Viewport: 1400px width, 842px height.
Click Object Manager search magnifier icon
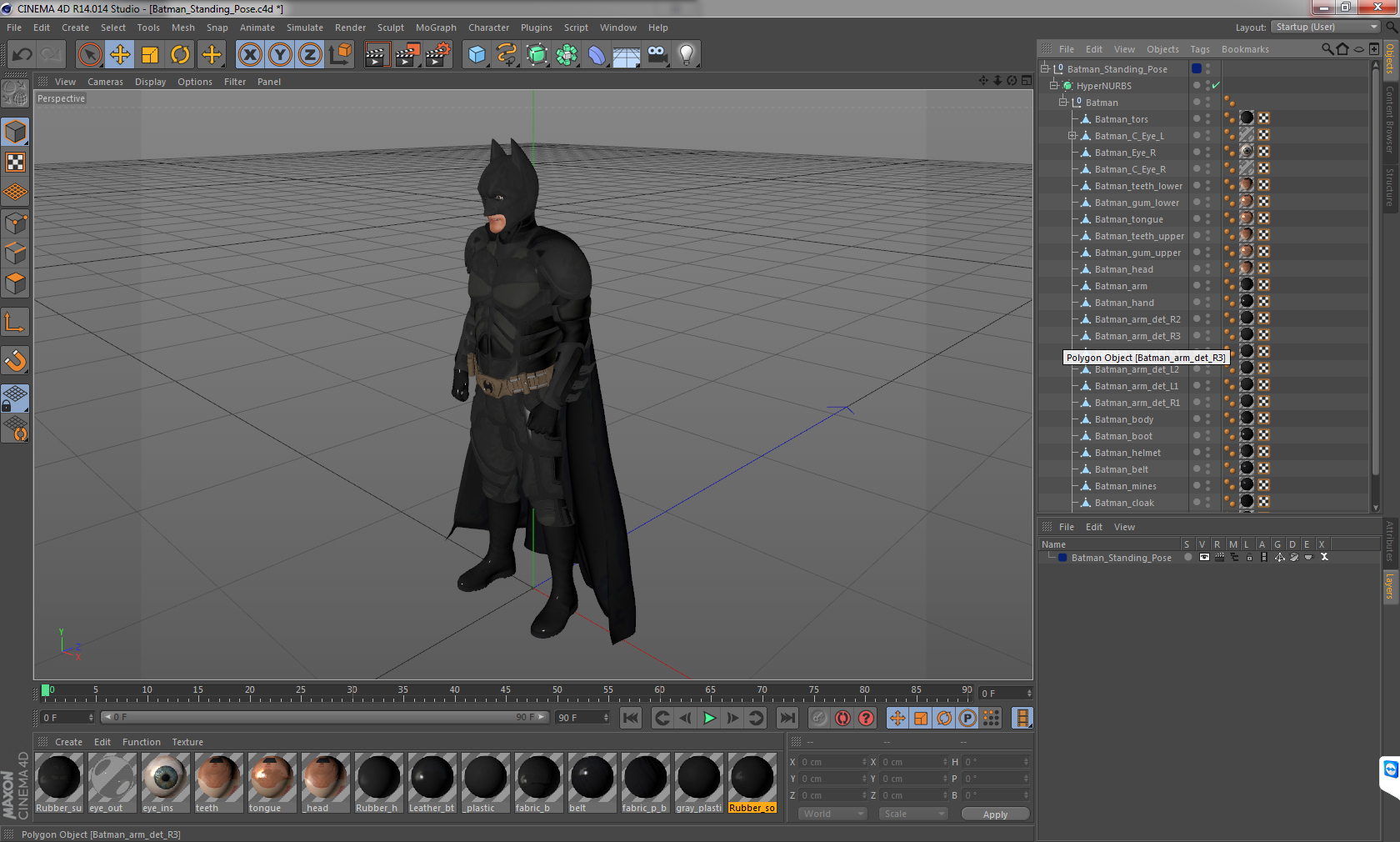tap(1327, 49)
